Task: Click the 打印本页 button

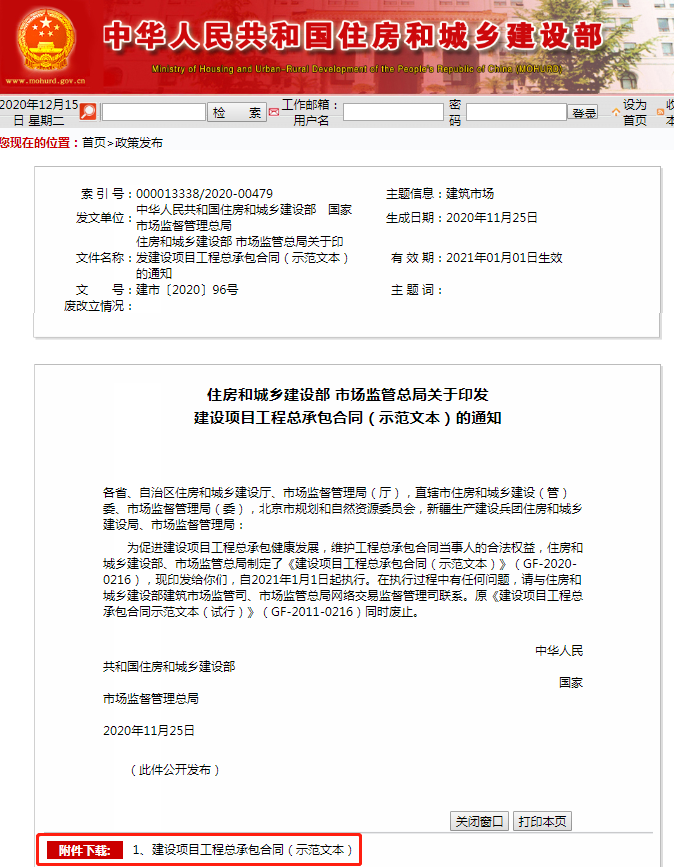Action: pos(542,822)
